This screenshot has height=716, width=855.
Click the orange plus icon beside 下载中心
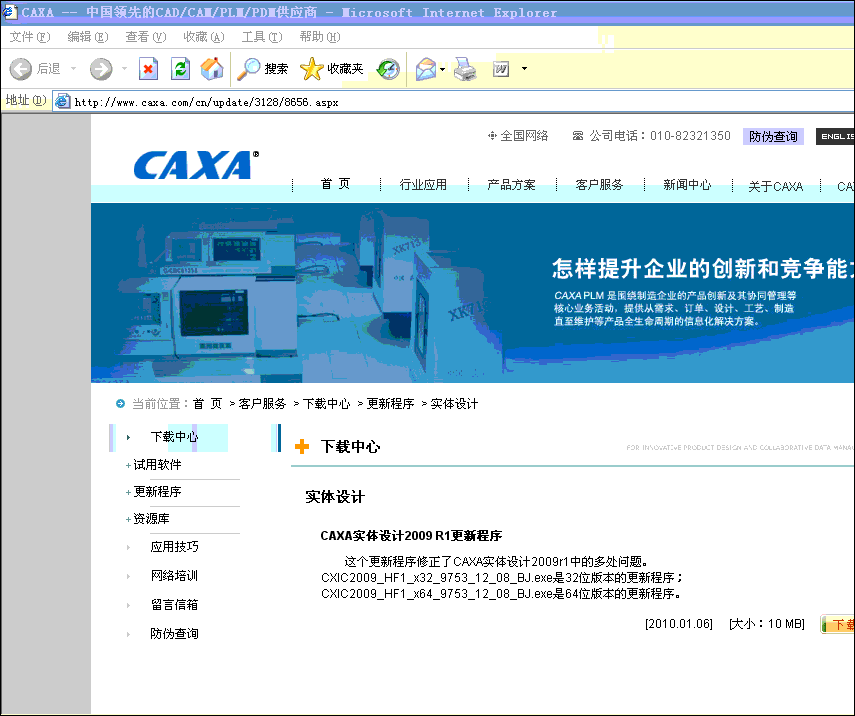[302, 447]
